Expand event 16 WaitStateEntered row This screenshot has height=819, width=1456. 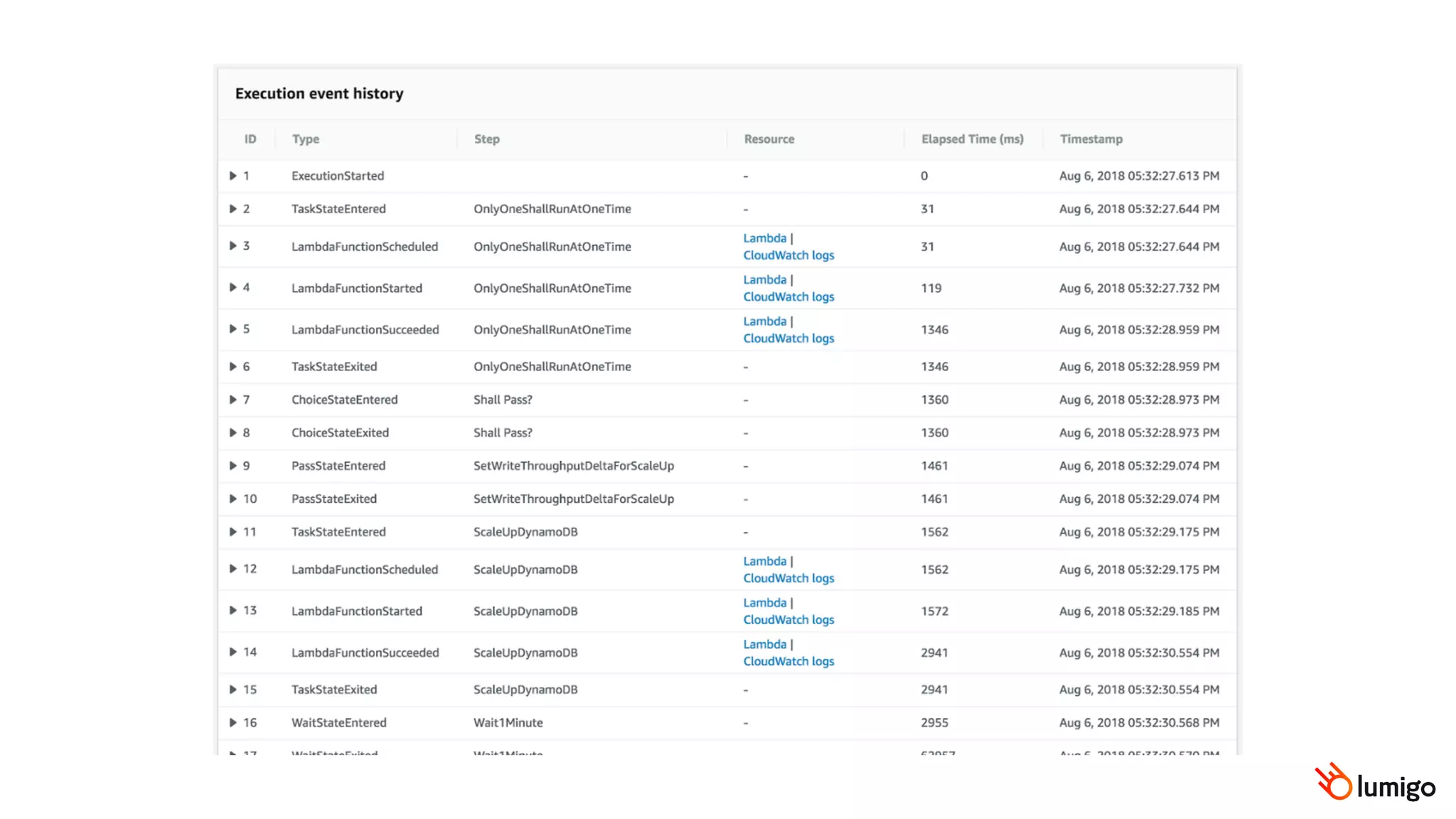click(232, 722)
